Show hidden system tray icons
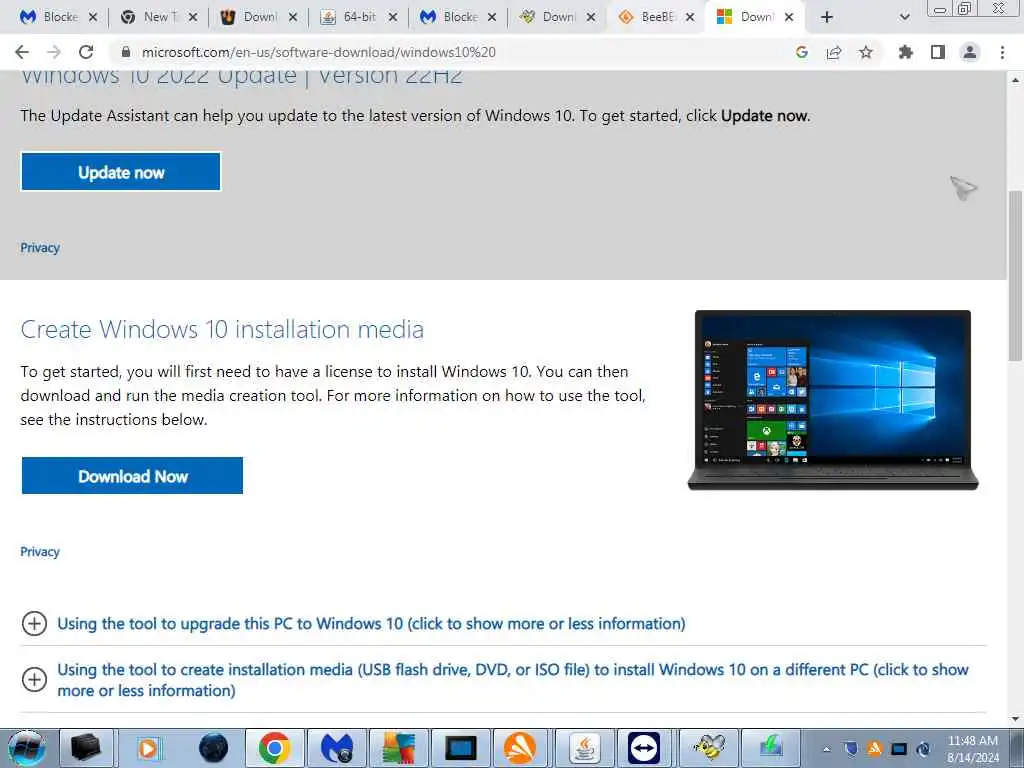 click(826, 749)
